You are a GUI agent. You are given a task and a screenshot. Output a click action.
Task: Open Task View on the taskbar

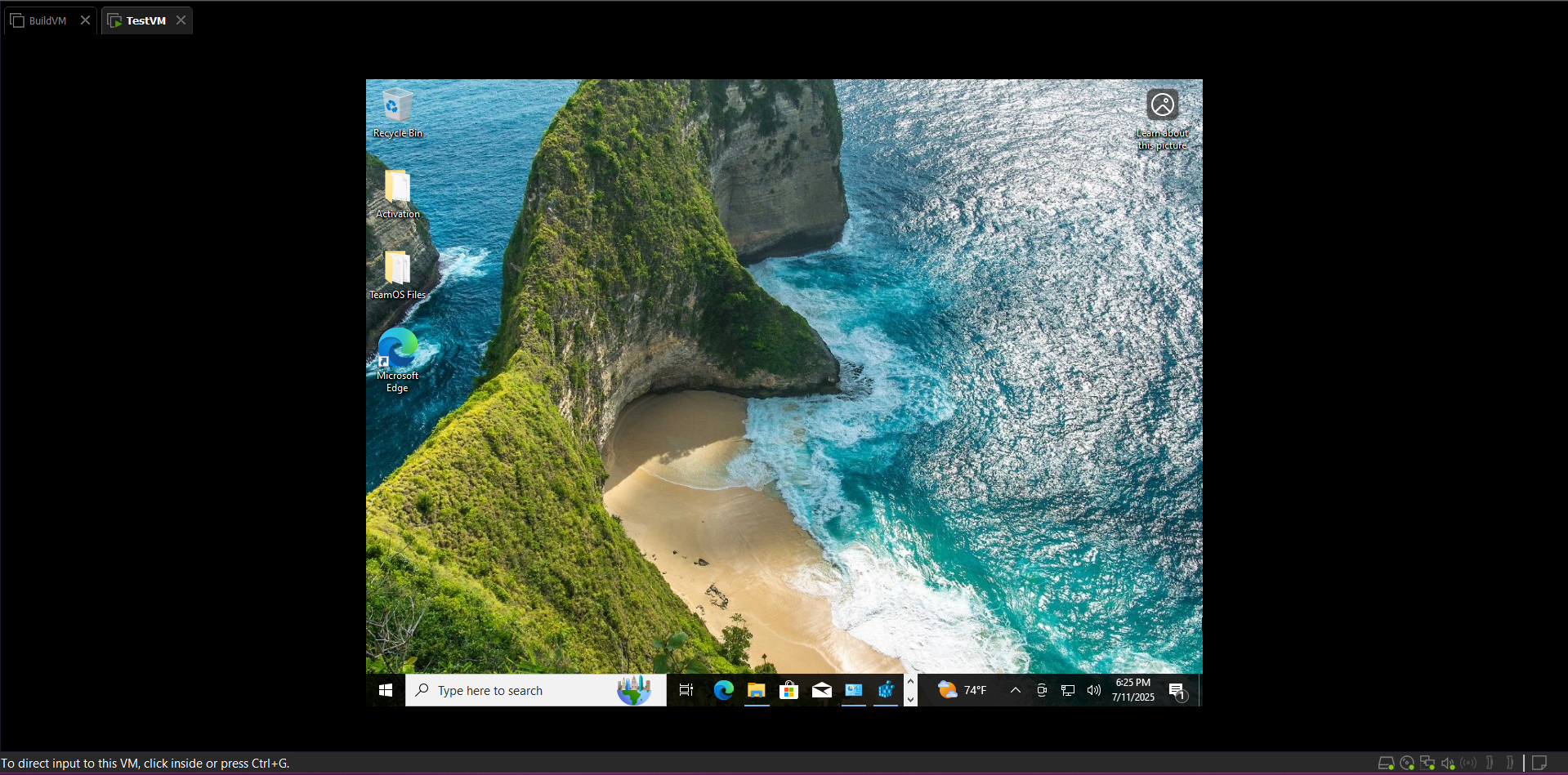tap(686, 691)
